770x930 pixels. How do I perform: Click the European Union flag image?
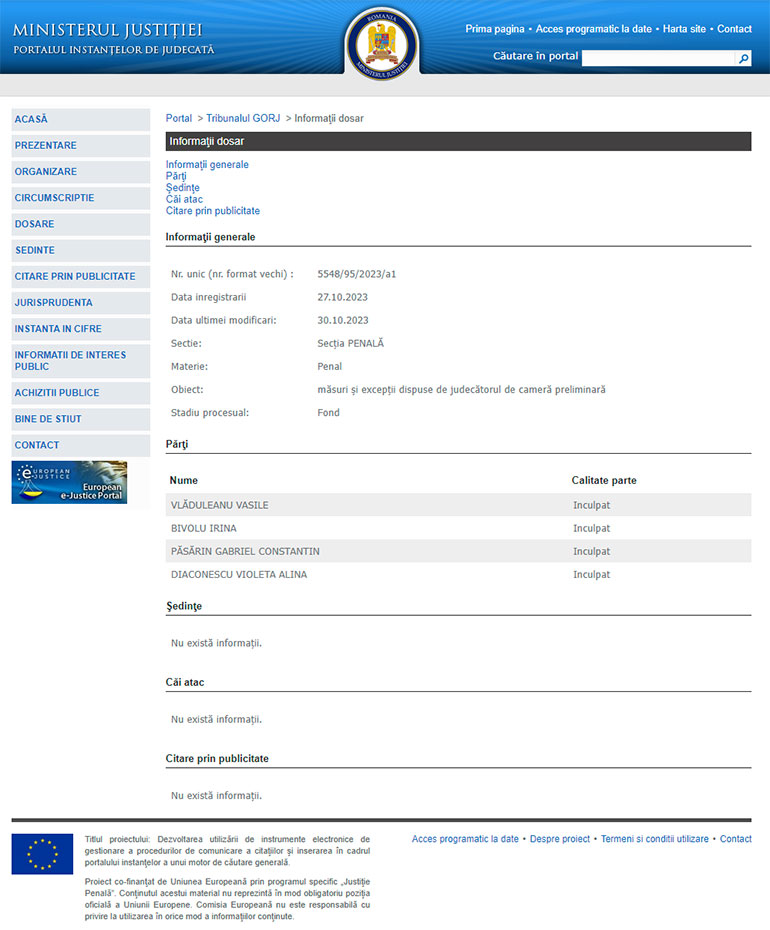[42, 853]
